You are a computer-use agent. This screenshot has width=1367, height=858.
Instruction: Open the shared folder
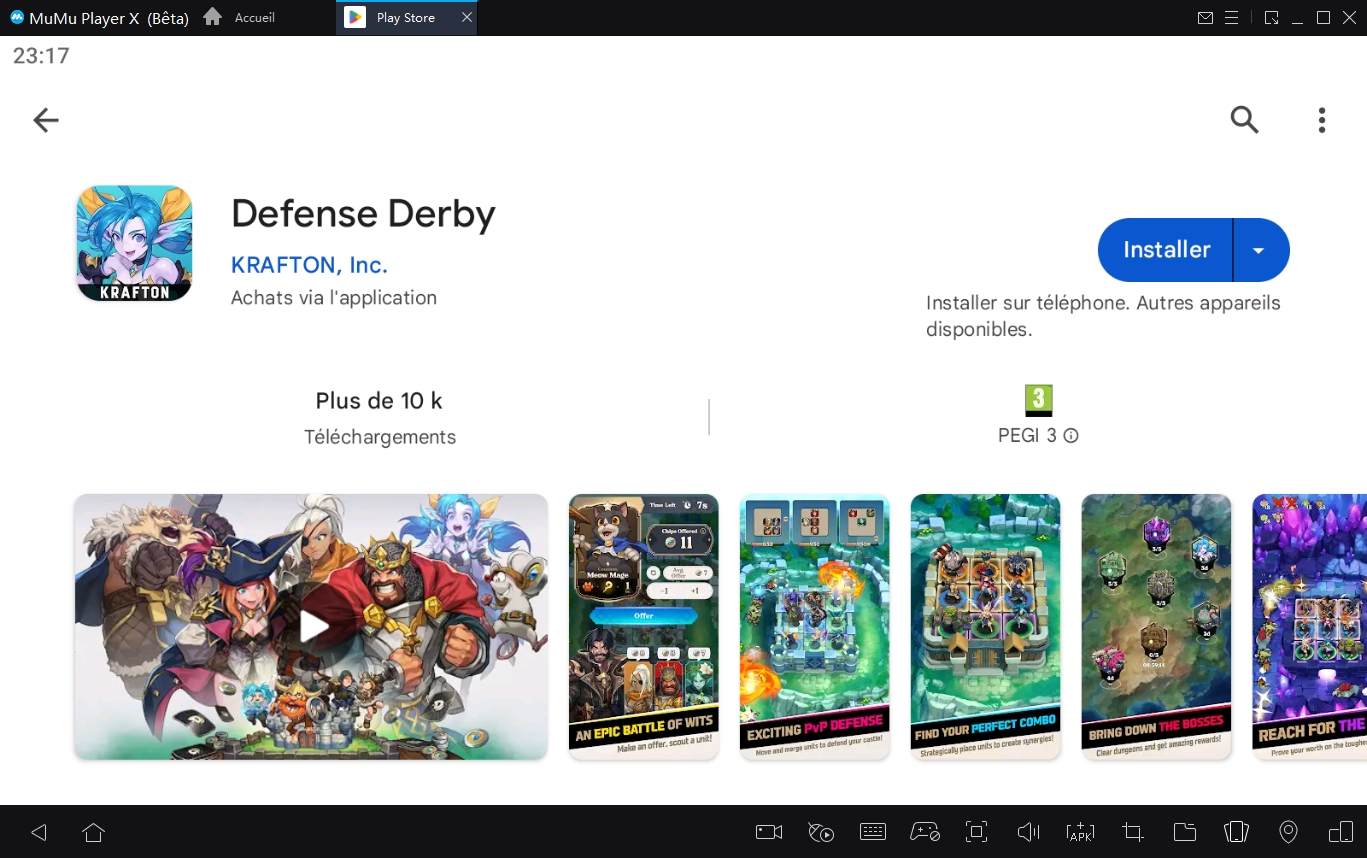1184,832
